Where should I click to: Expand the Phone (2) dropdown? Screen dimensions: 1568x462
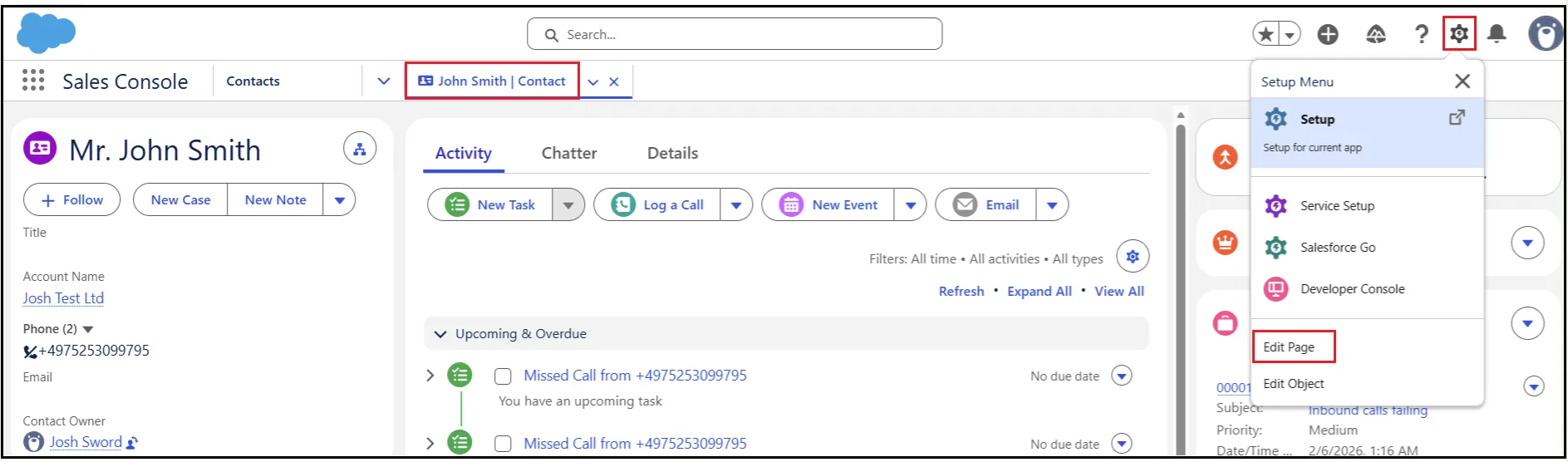click(x=88, y=329)
